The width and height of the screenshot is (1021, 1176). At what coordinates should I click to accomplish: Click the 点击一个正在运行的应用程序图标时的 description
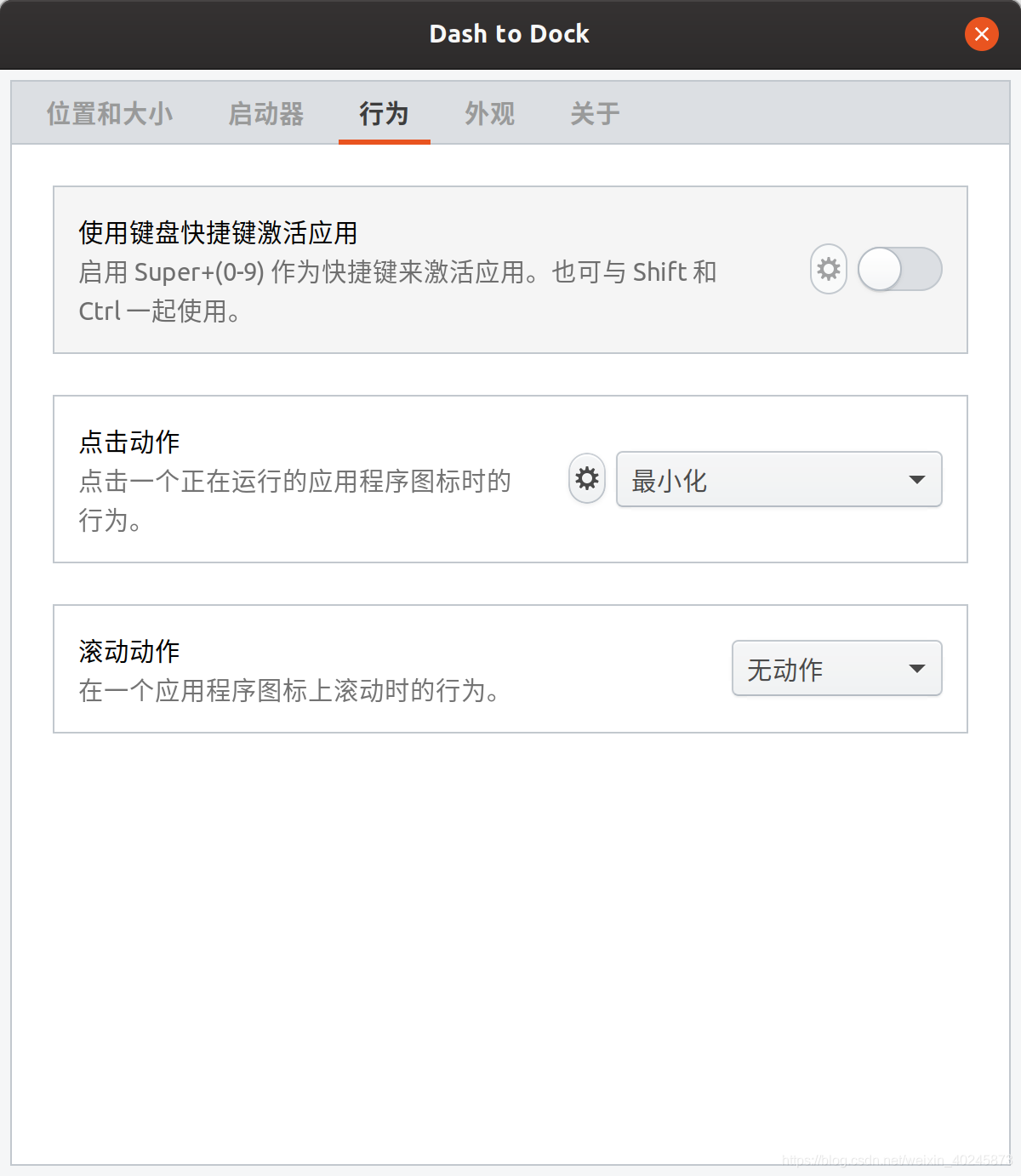[x=295, y=500]
